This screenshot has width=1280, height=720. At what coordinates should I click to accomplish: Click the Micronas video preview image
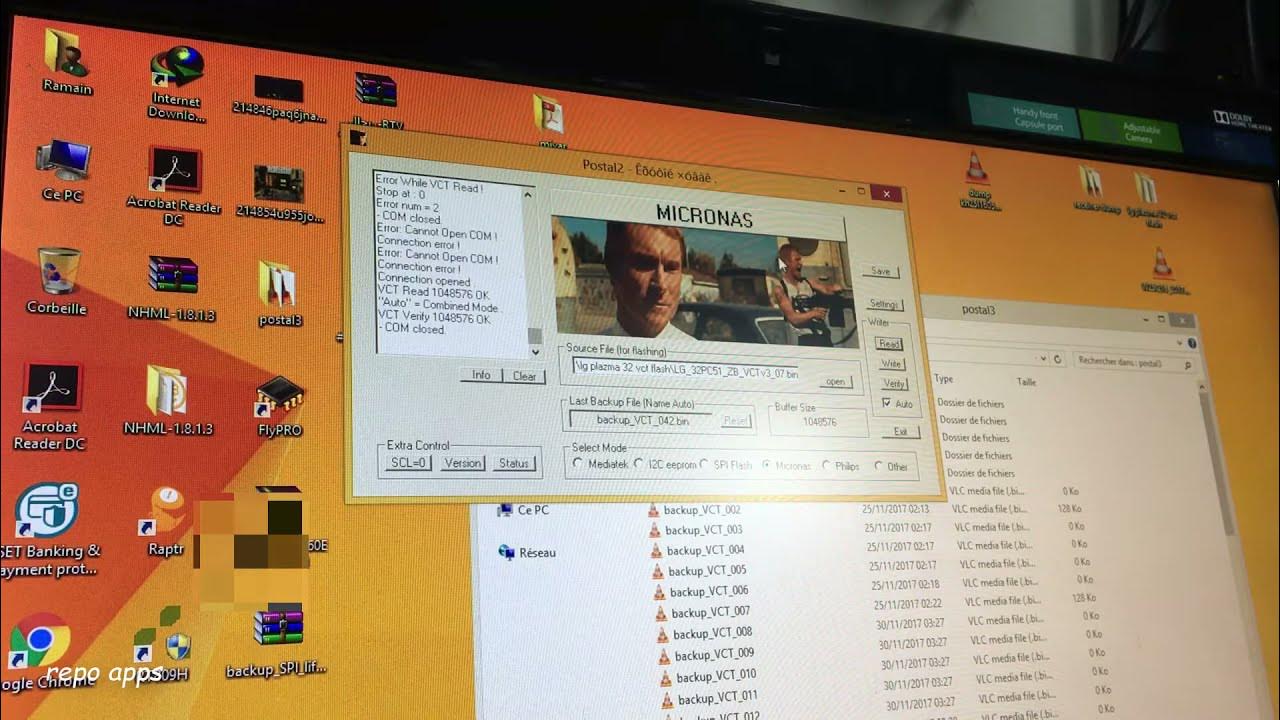703,281
